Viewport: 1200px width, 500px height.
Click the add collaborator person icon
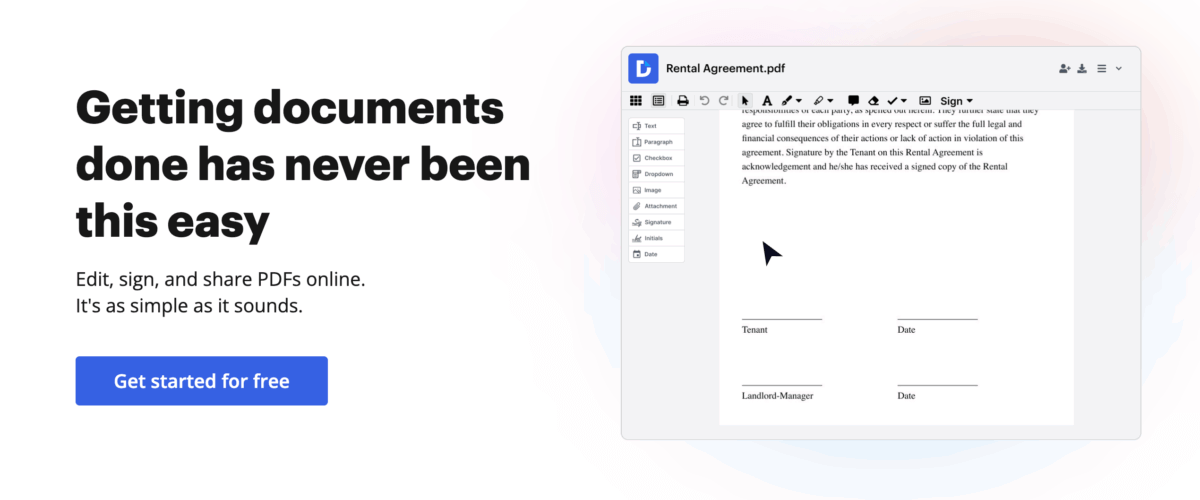pyautogui.click(x=1065, y=69)
